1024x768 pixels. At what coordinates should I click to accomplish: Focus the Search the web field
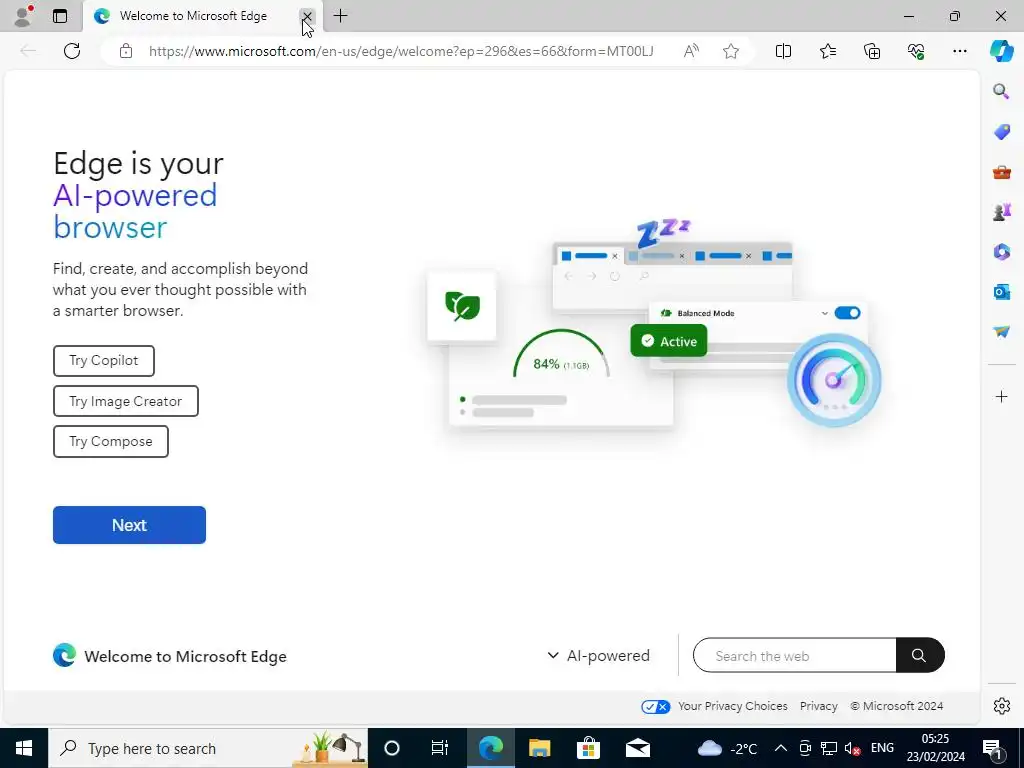click(794, 656)
